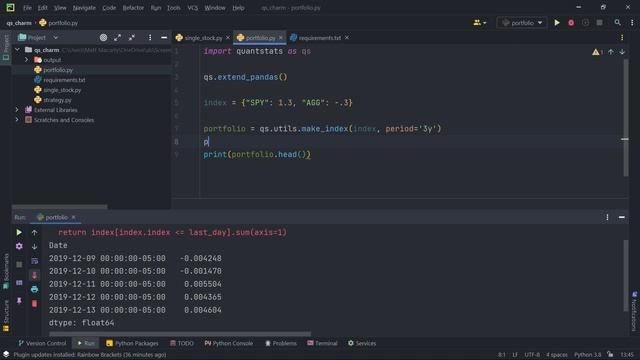Rerun portfolio in Run panel
Image resolution: width=640 pixels, height=360 pixels.
click(19, 232)
